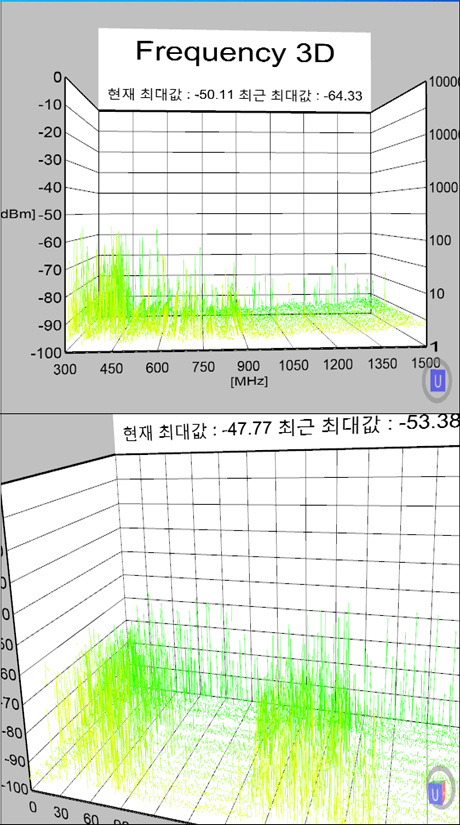Click the dBm axis unit label

click(17, 214)
